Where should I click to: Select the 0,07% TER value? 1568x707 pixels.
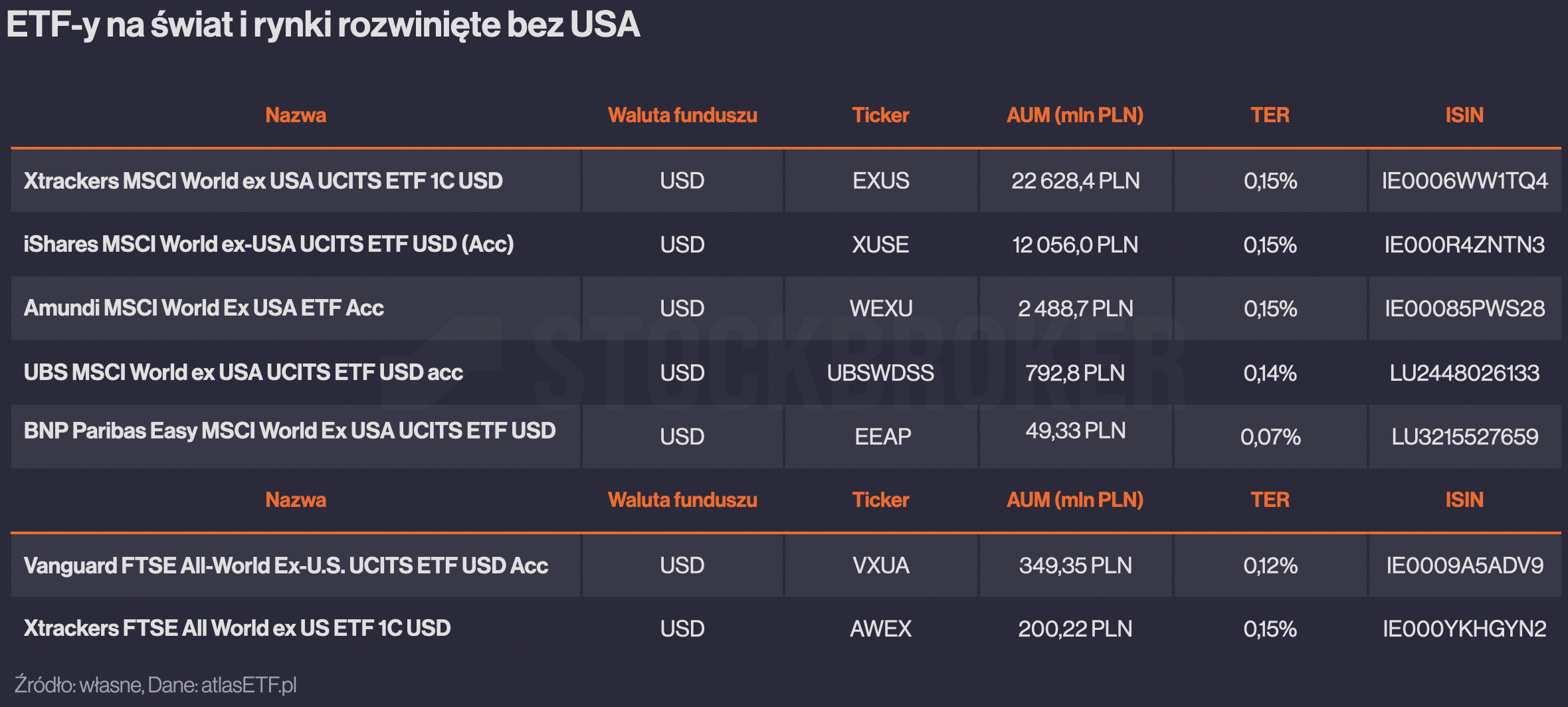[1270, 437]
